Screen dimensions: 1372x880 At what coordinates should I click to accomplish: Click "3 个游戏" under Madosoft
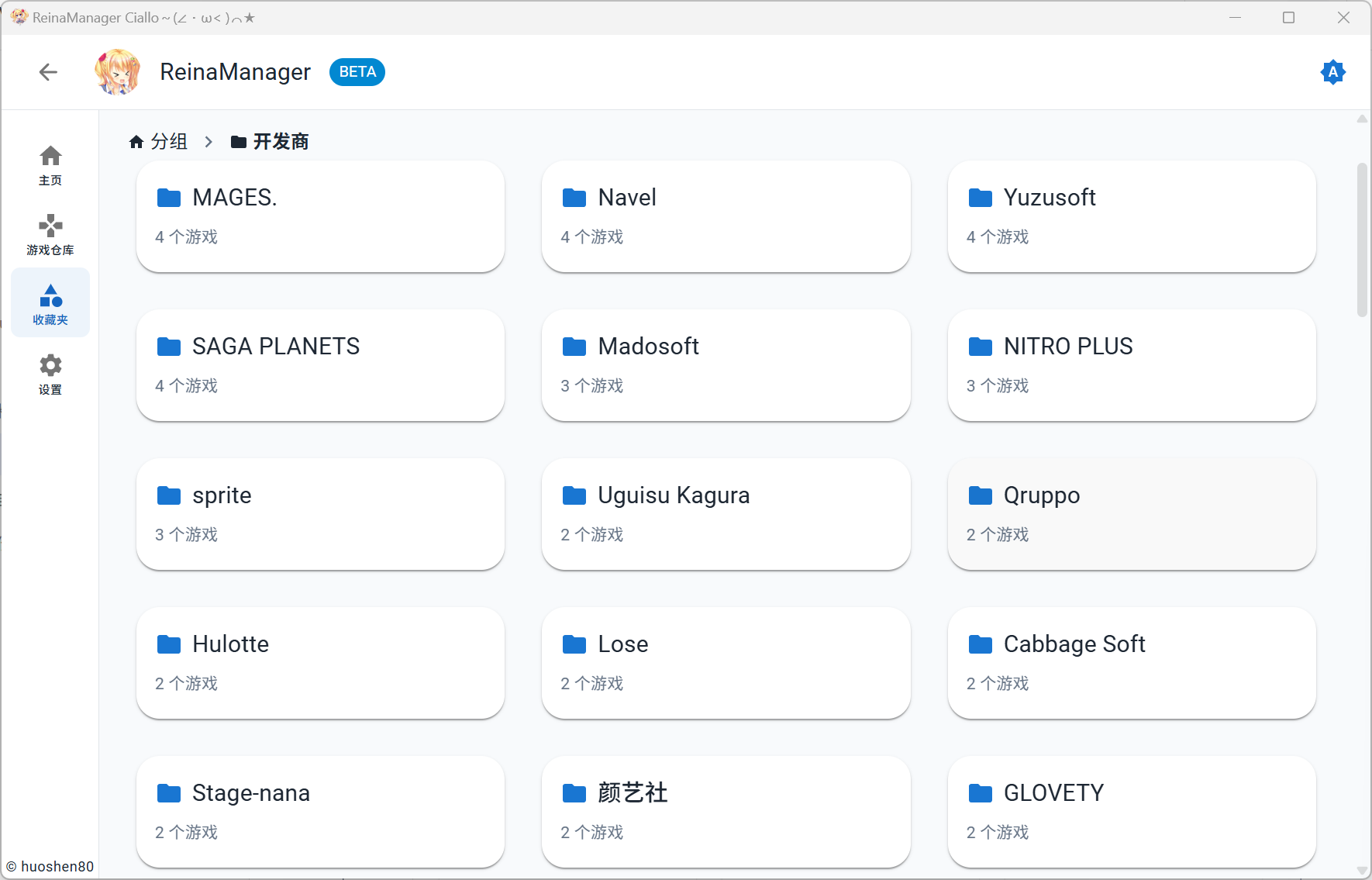(x=592, y=385)
